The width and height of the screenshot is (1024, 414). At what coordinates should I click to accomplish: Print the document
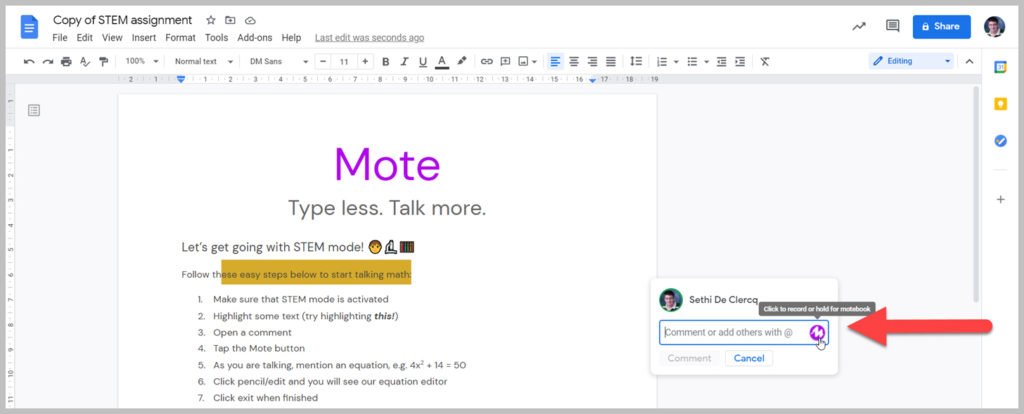[x=66, y=61]
